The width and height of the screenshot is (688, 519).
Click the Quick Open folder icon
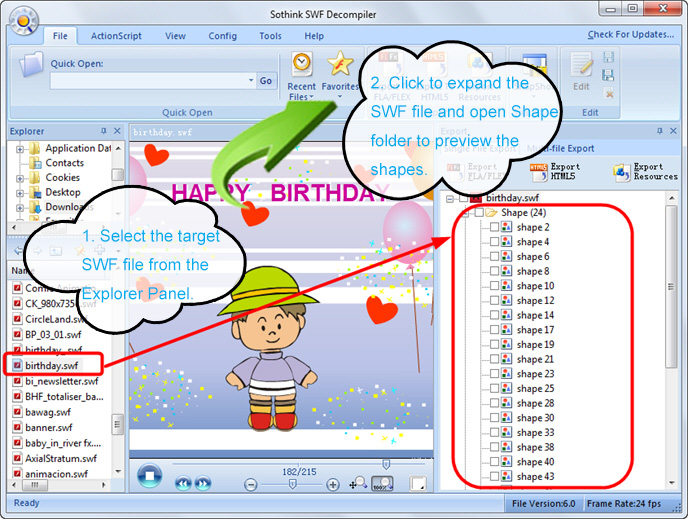(x=32, y=64)
